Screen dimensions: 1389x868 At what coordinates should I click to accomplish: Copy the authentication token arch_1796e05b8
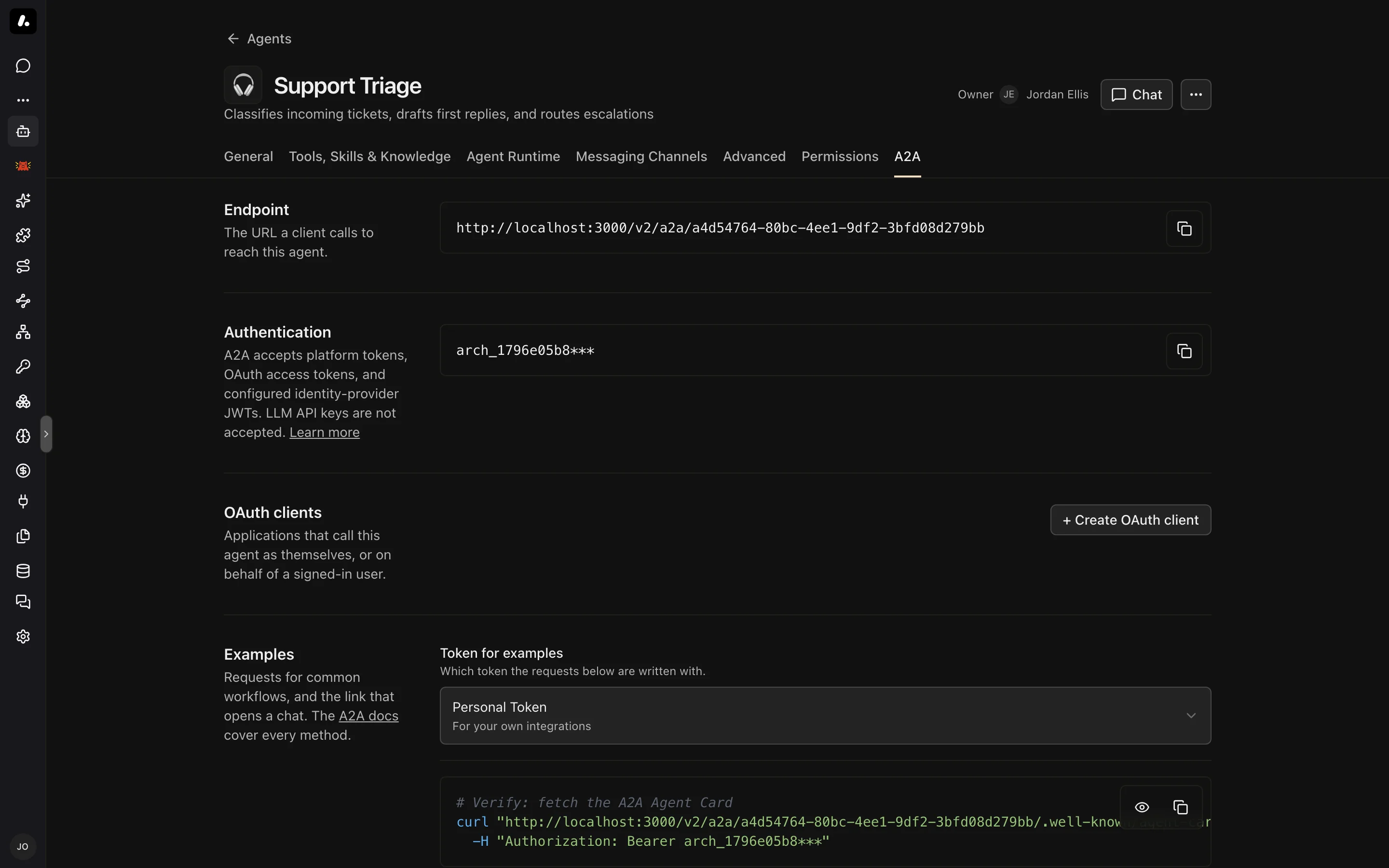coord(1184,351)
